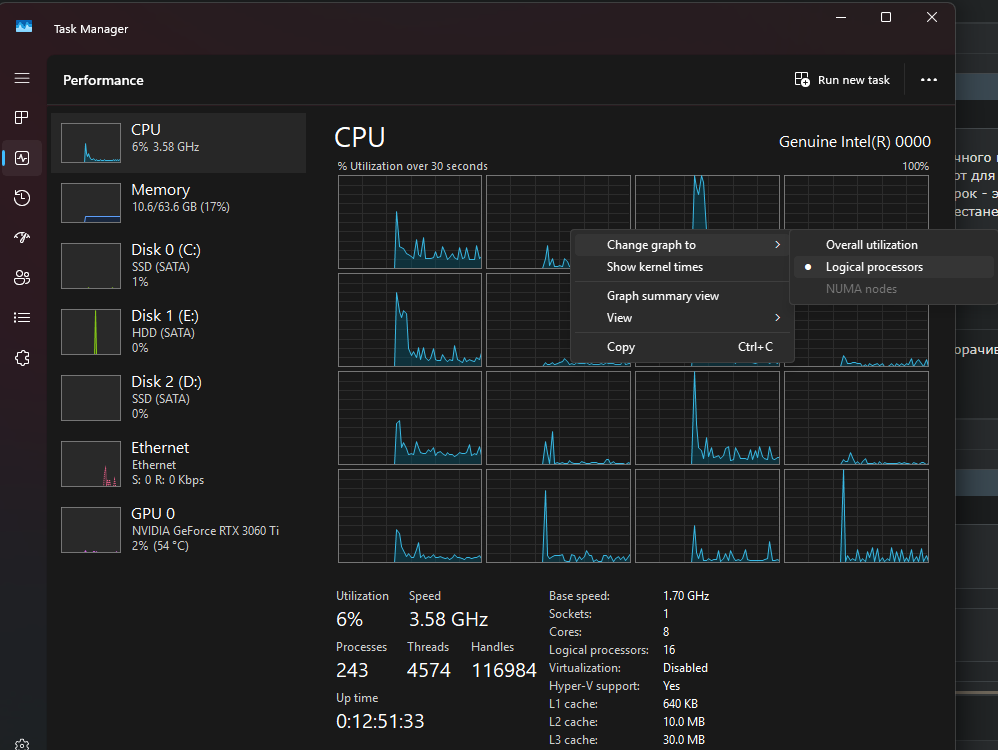The height and width of the screenshot is (750, 998).
Task: Select Graph summary view menu entry
Action: coord(662,296)
